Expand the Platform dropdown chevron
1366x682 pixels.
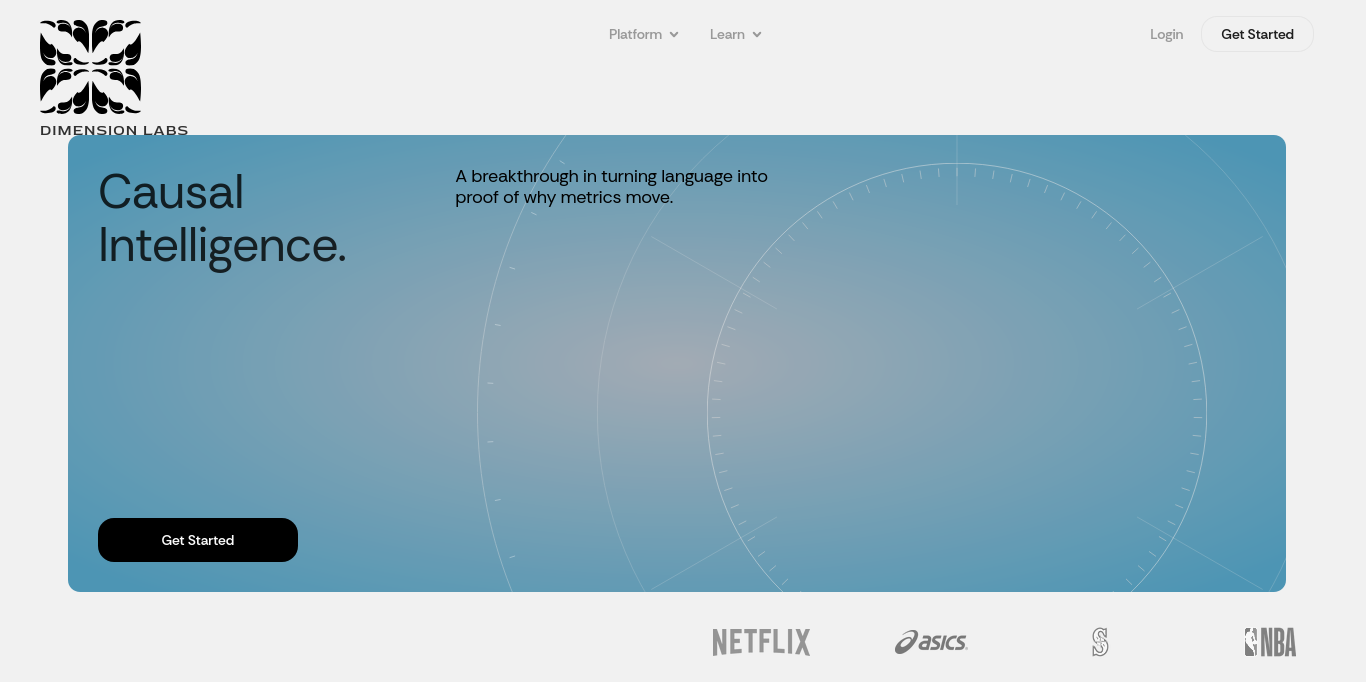(674, 35)
